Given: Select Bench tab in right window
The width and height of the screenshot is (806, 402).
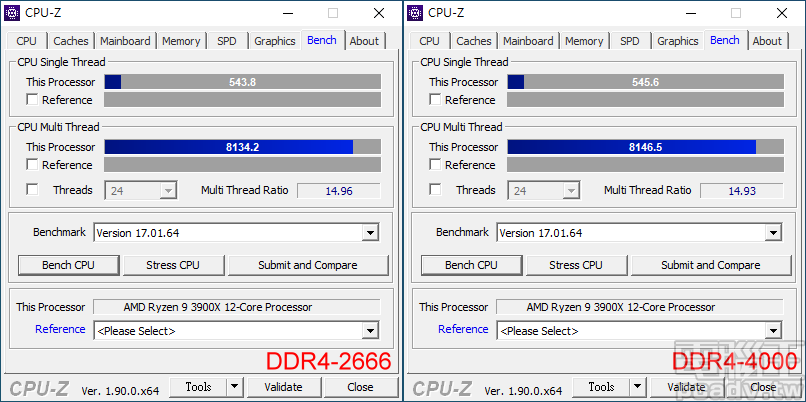Looking at the screenshot, I should [725, 40].
